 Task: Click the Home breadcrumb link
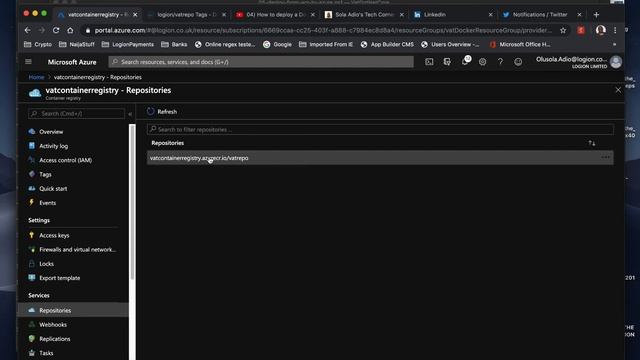coord(36,77)
